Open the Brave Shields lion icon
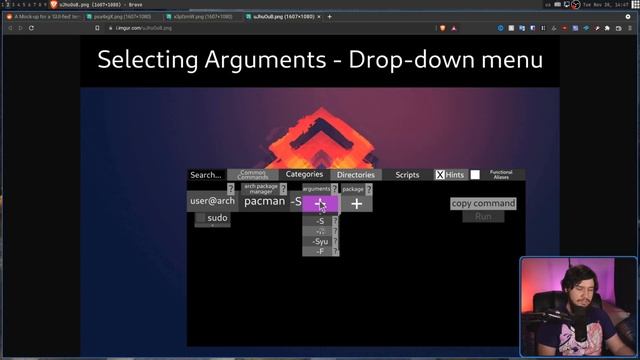Viewport: 640px width, 360px height. pyautogui.click(x=442, y=28)
